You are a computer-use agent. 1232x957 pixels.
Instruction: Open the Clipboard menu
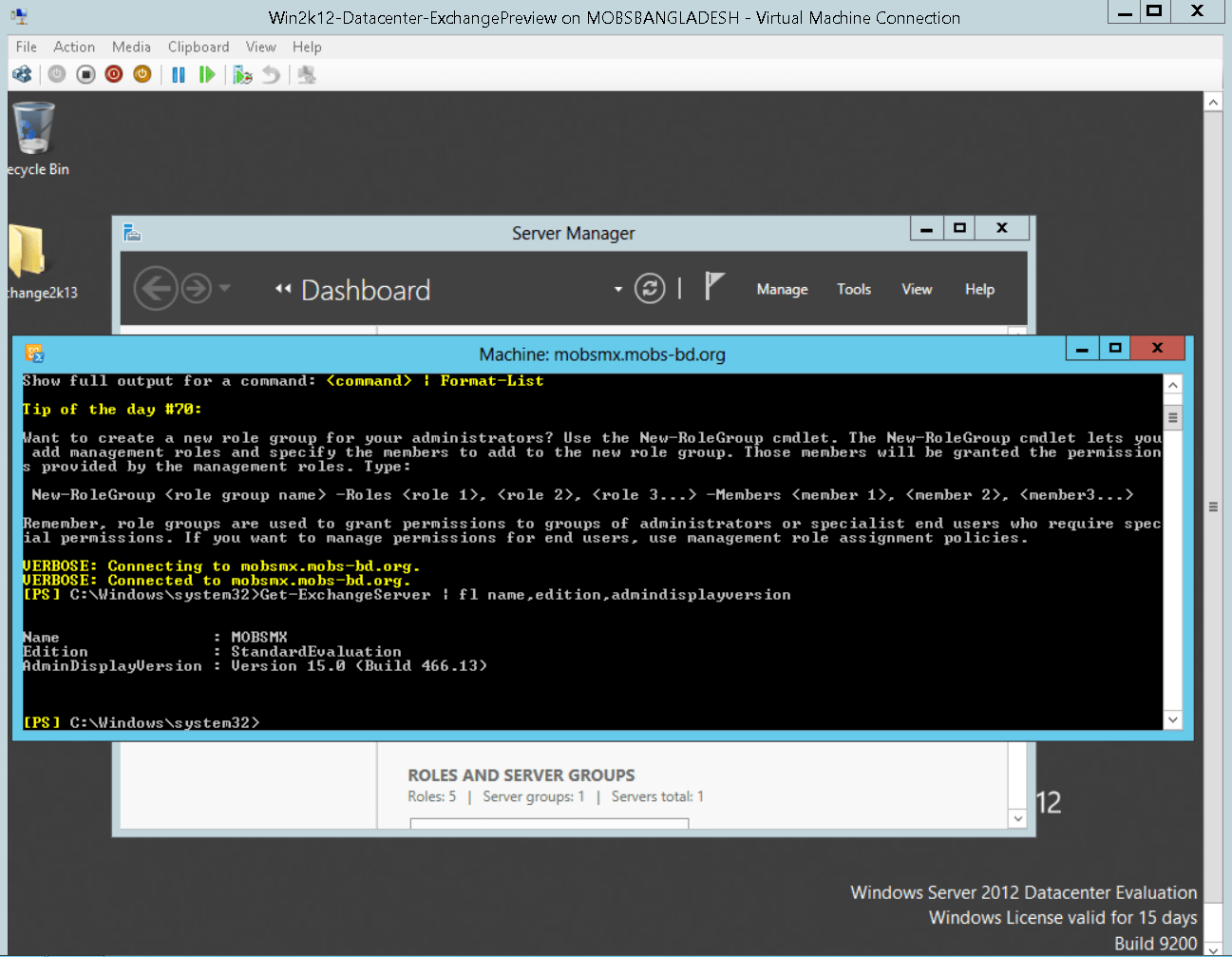199,47
